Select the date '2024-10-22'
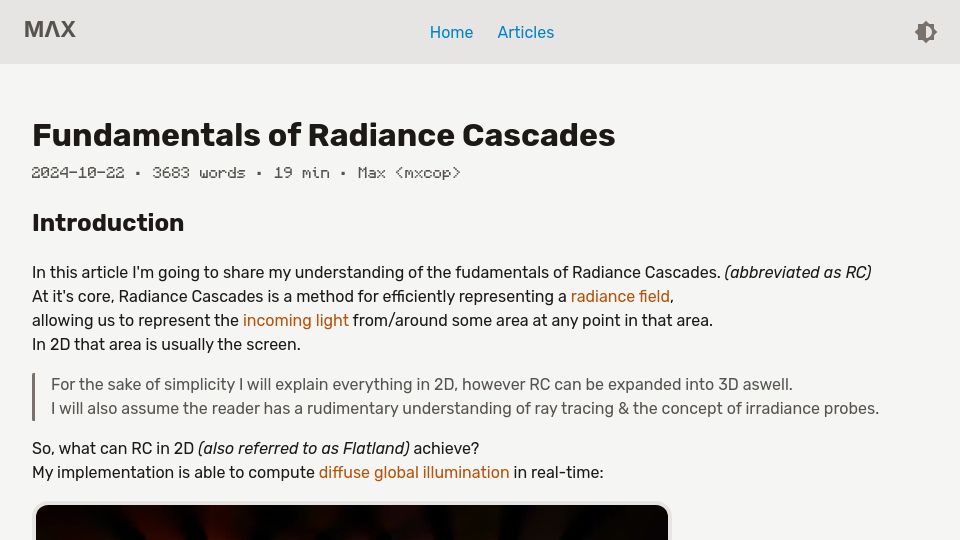 [78, 173]
